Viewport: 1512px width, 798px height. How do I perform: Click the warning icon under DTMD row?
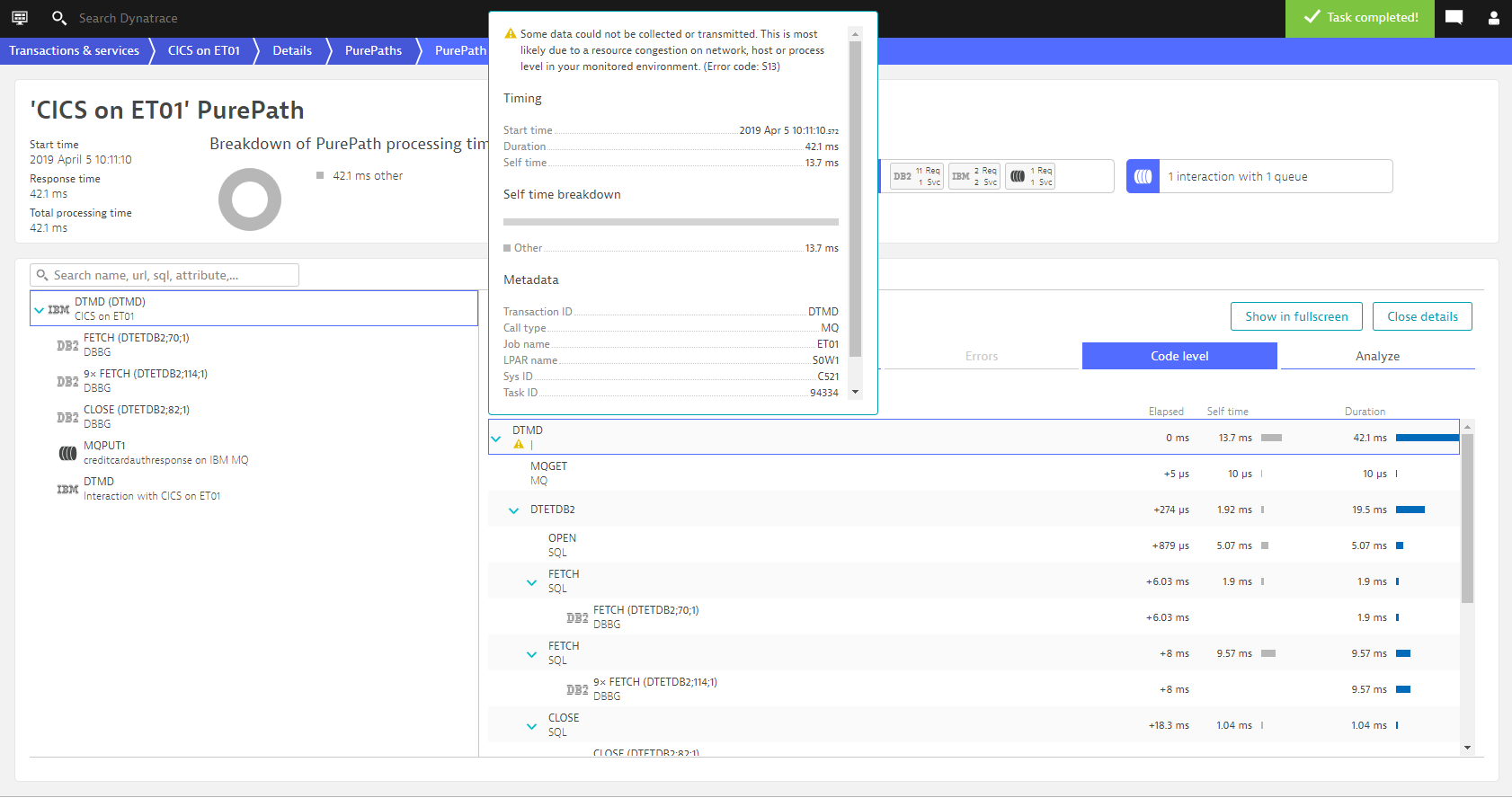(x=519, y=444)
